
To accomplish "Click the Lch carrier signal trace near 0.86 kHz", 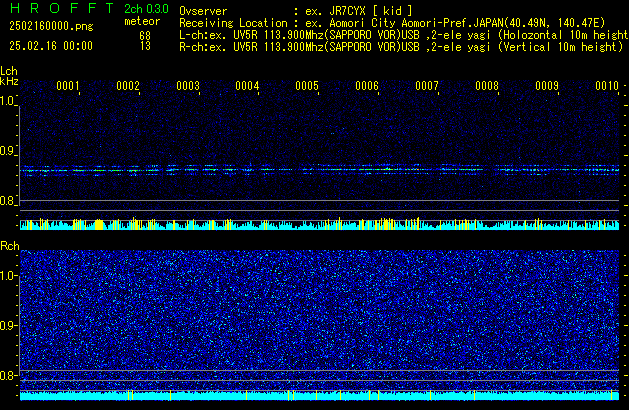I will [319, 170].
